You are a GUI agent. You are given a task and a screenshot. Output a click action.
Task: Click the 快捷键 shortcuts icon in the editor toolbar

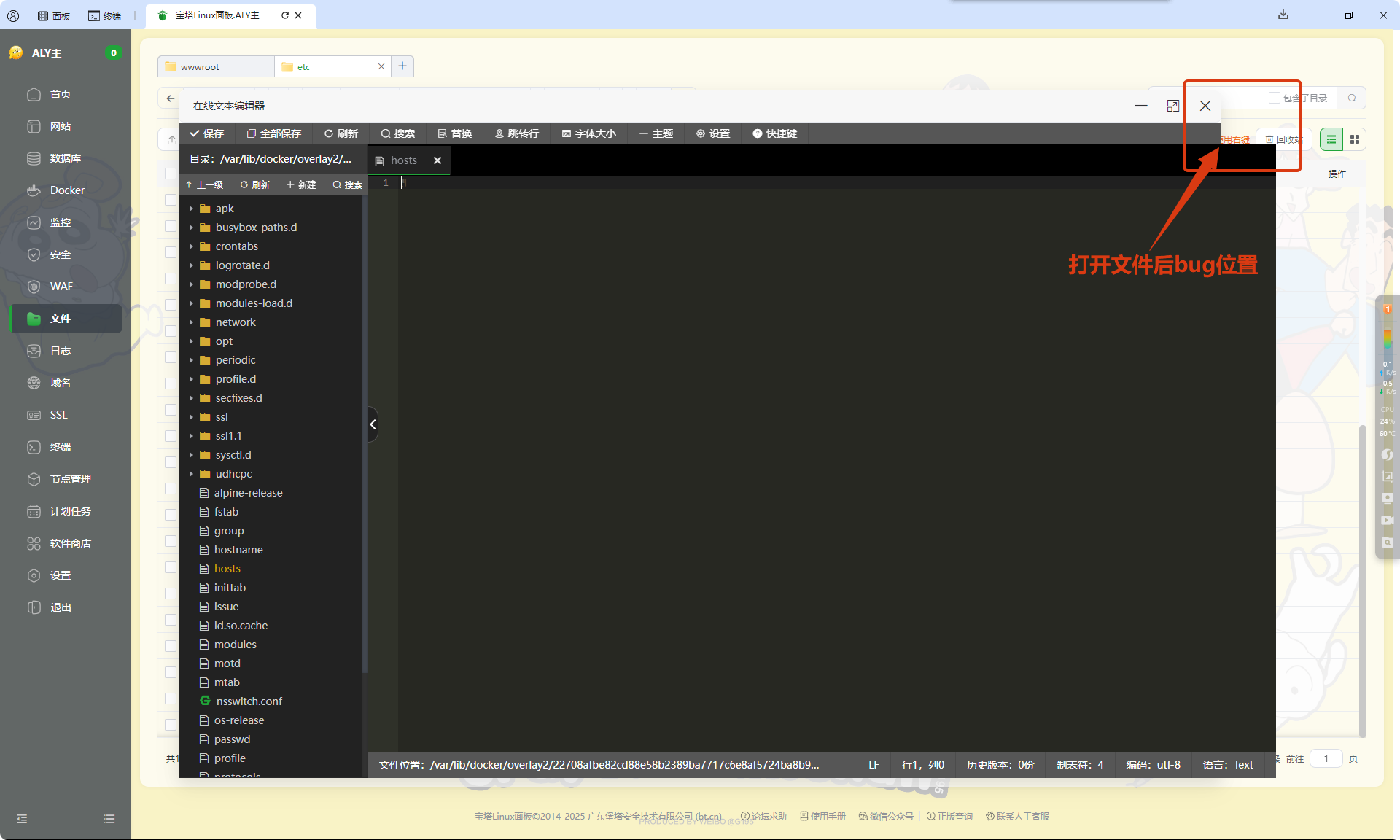774,133
